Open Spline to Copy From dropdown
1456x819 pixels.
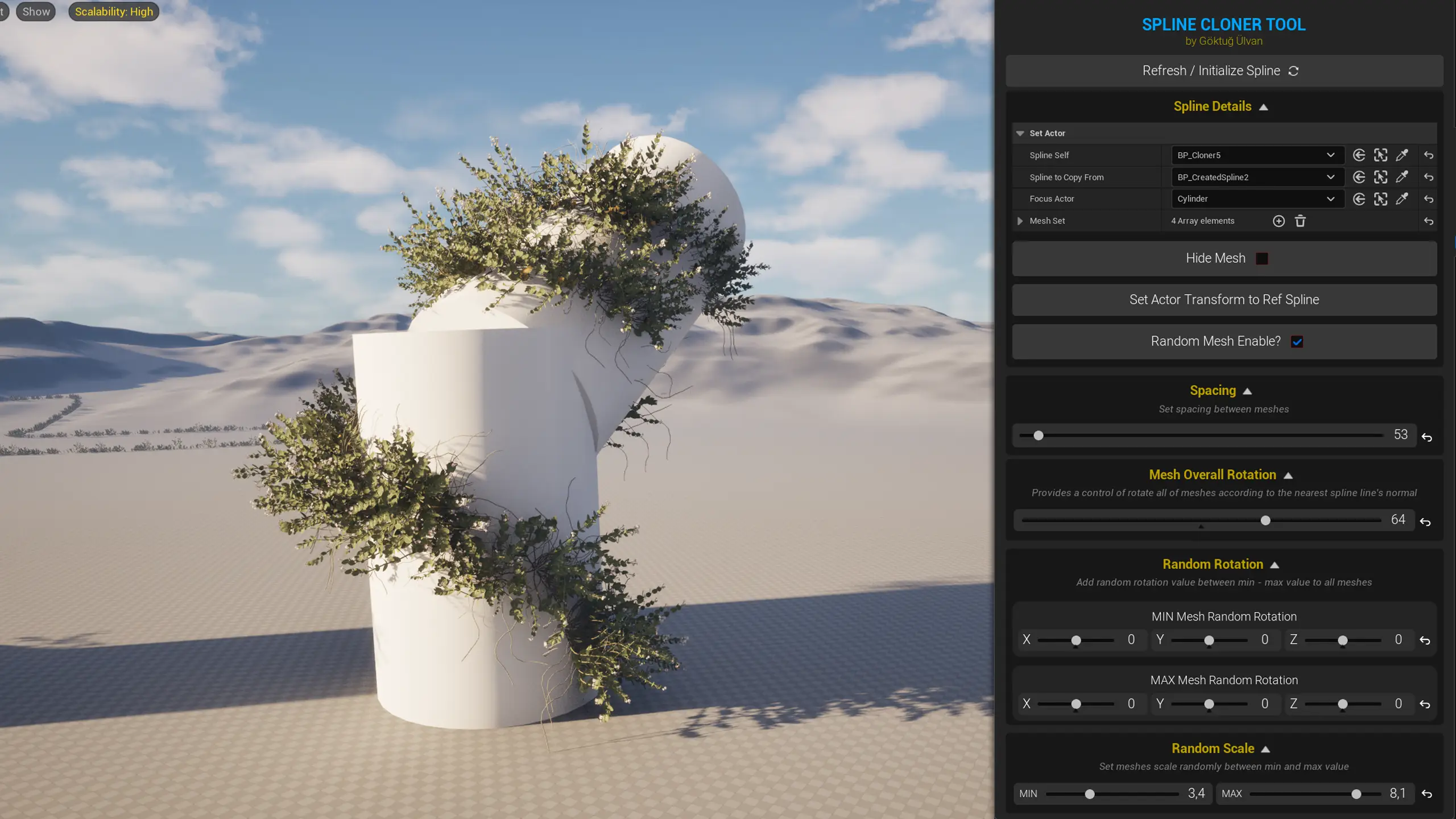pyautogui.click(x=1258, y=177)
